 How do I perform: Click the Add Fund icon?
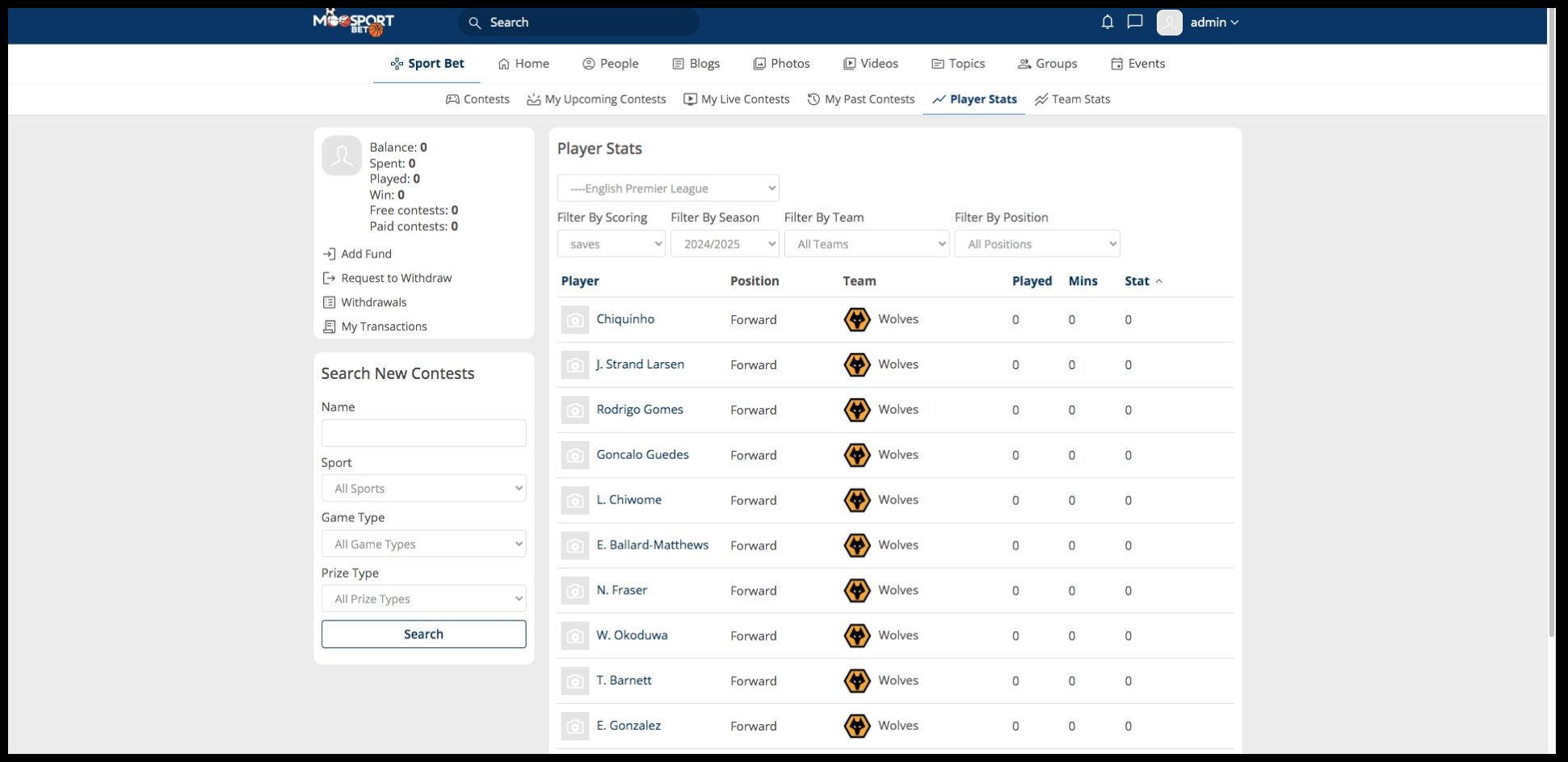click(329, 254)
